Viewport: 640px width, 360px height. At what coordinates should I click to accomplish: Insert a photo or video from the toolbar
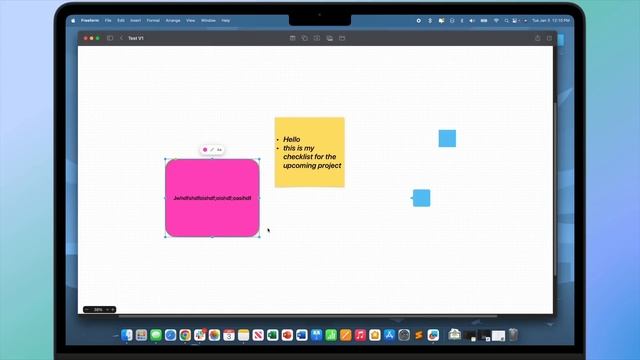click(x=329, y=38)
